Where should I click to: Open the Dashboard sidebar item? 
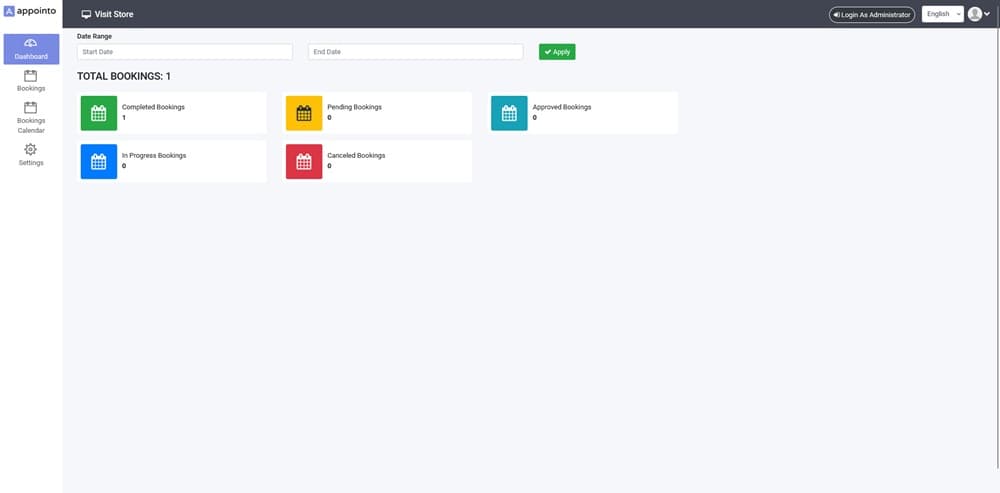point(31,49)
